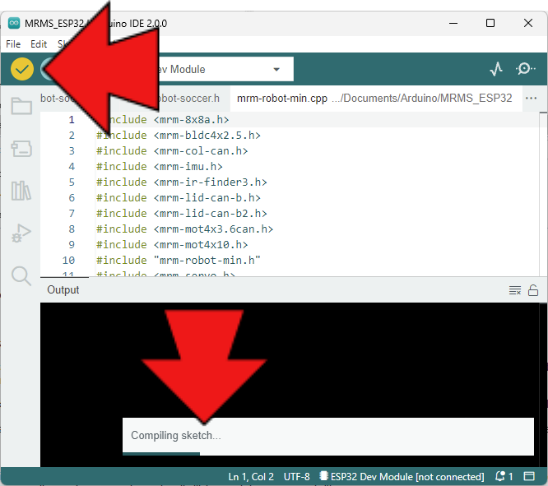Click the yellow Verify checkmark button
Image resolution: width=548 pixels, height=486 pixels.
pos(22,69)
